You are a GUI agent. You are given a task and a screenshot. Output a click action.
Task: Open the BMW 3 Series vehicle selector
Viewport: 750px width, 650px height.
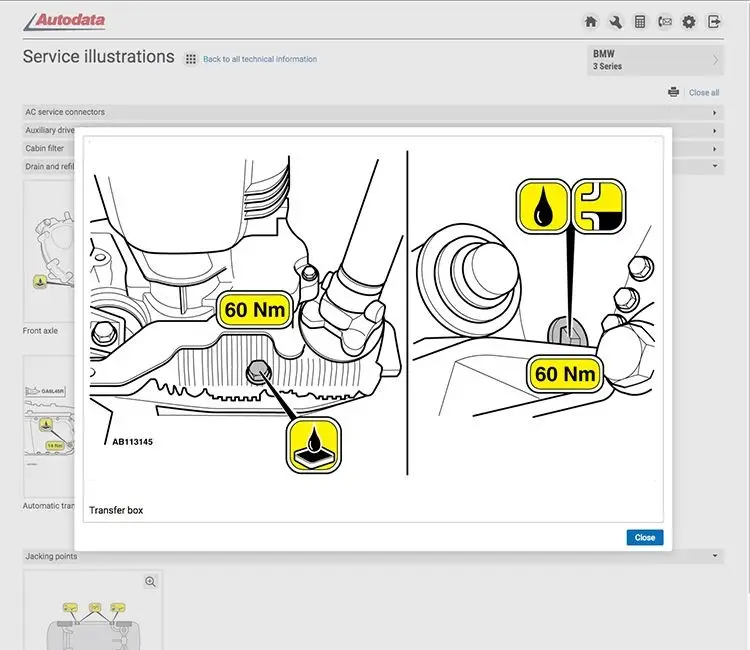[655, 60]
